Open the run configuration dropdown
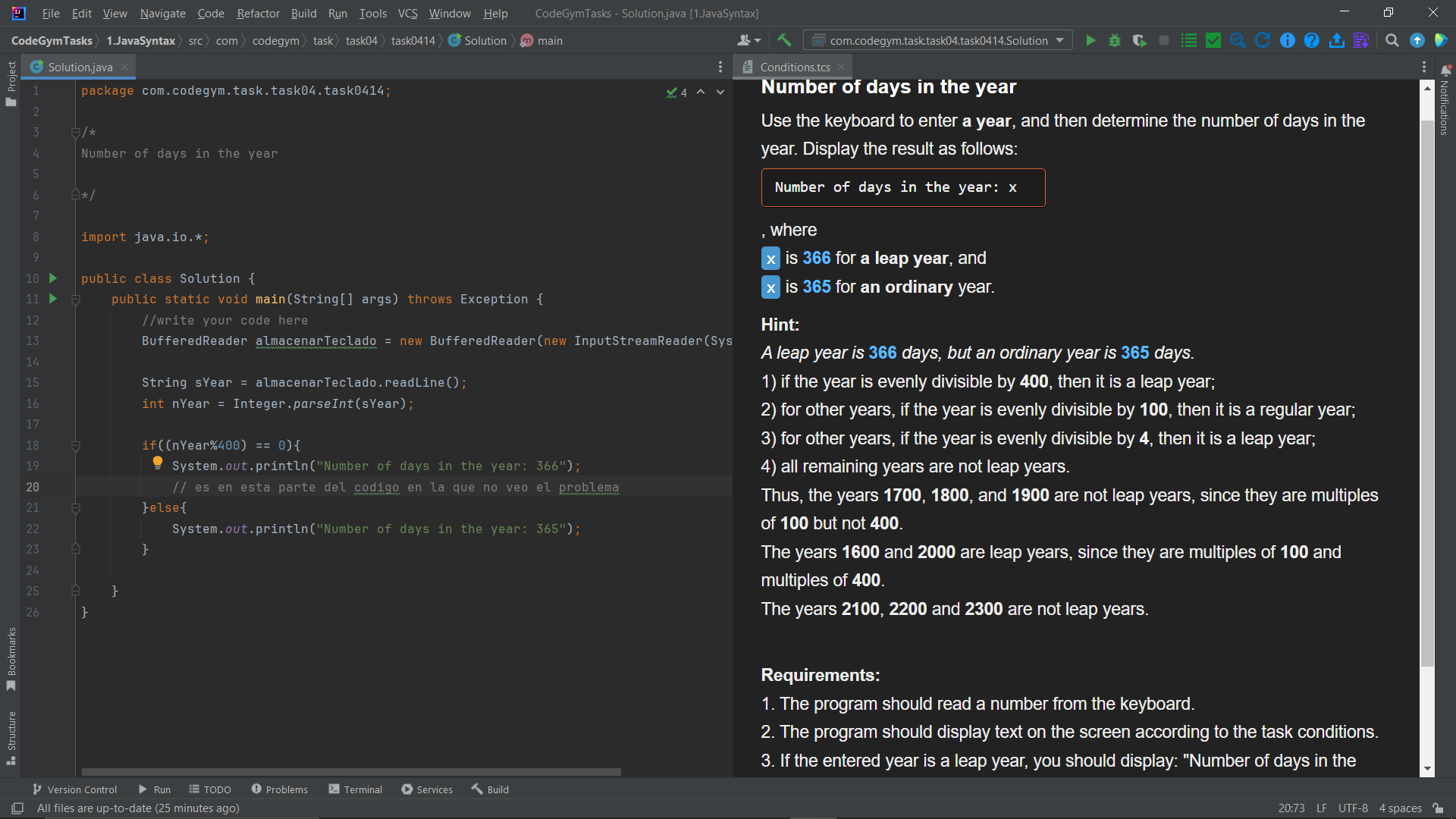Screen dimensions: 1456x819 pyautogui.click(x=937, y=40)
